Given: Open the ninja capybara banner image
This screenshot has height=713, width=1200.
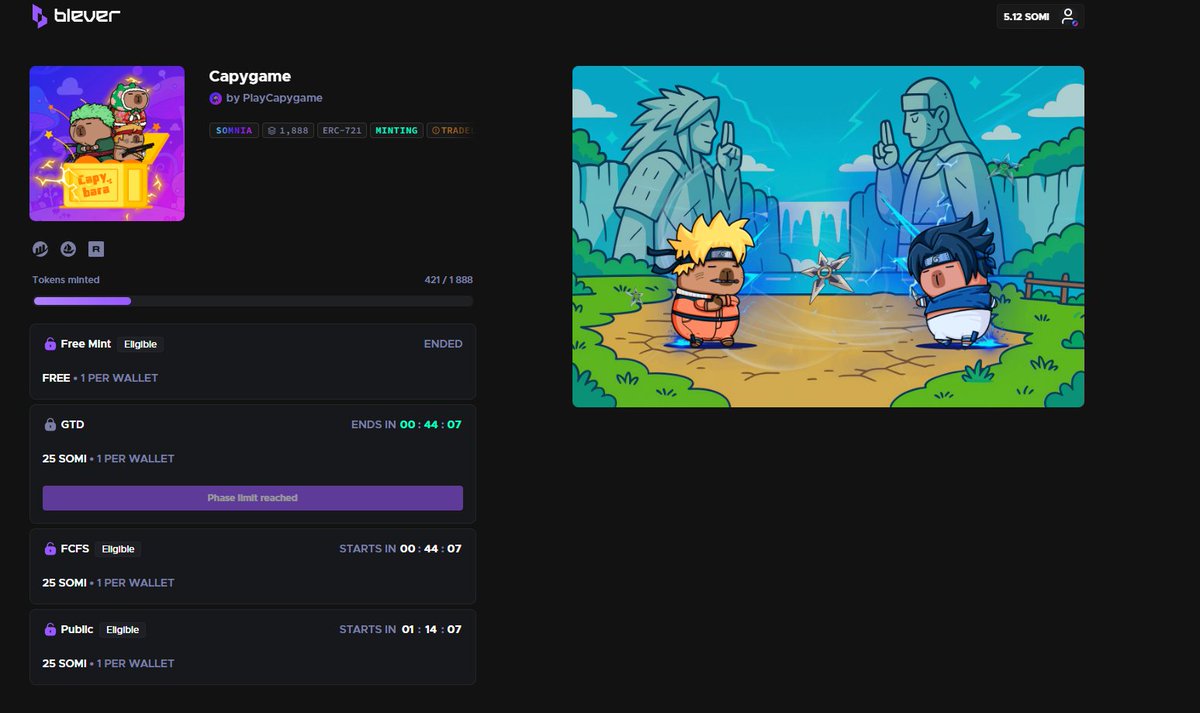Looking at the screenshot, I should (x=828, y=237).
